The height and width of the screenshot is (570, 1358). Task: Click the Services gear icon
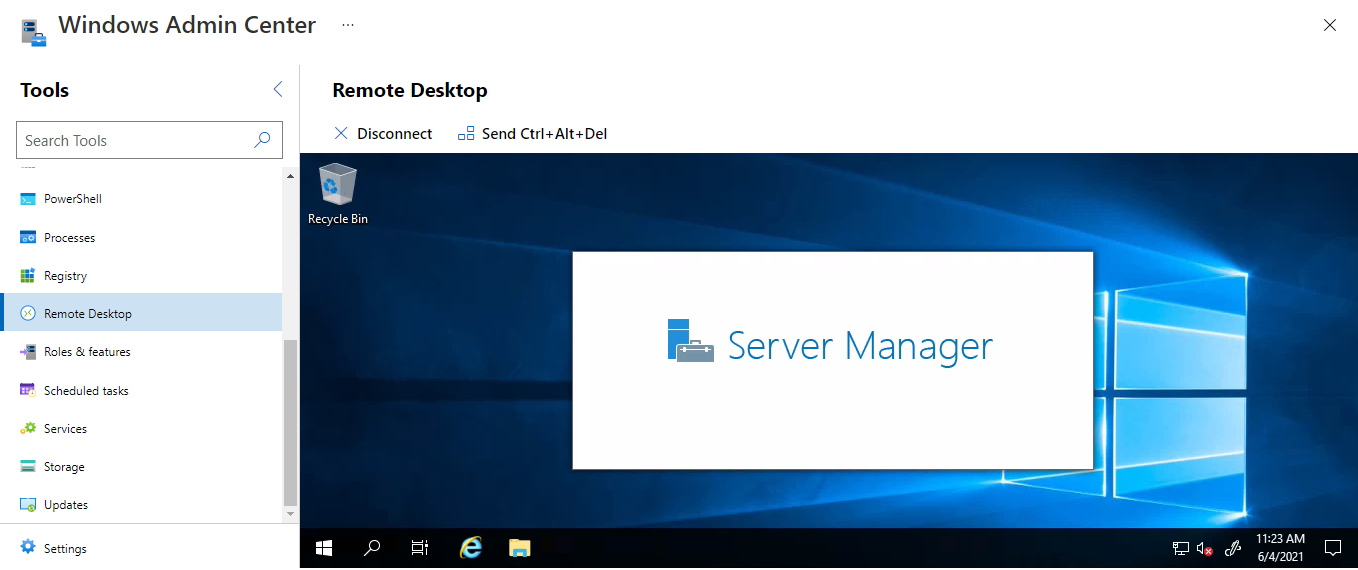(28, 428)
